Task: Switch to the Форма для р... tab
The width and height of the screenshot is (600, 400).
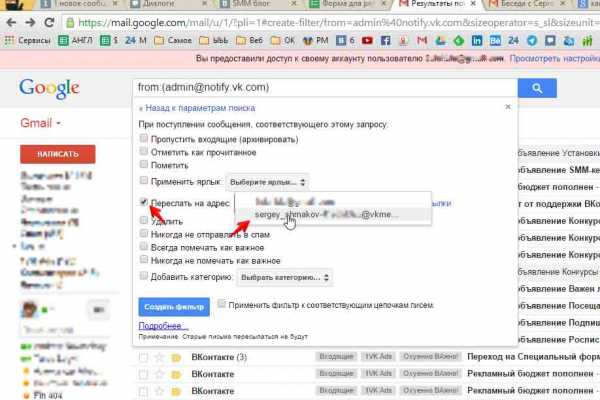Action: pyautogui.click(x=348, y=4)
